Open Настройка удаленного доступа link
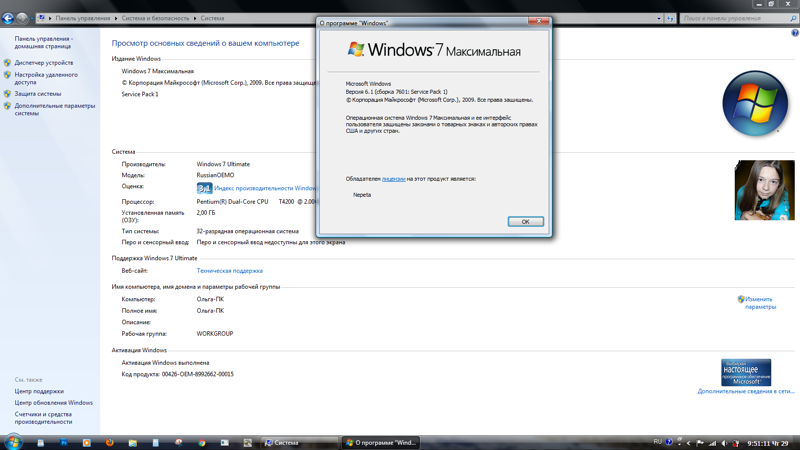This screenshot has width=800, height=450. click(x=46, y=79)
